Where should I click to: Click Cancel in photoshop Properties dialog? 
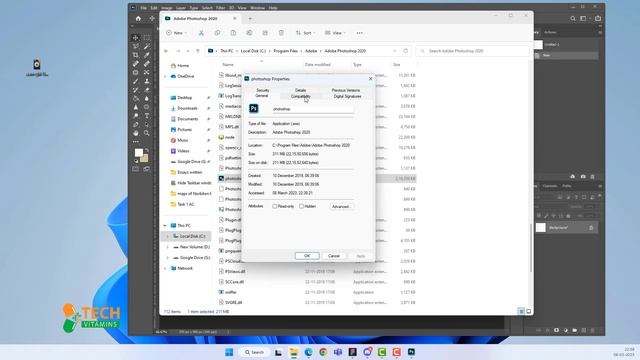point(334,256)
